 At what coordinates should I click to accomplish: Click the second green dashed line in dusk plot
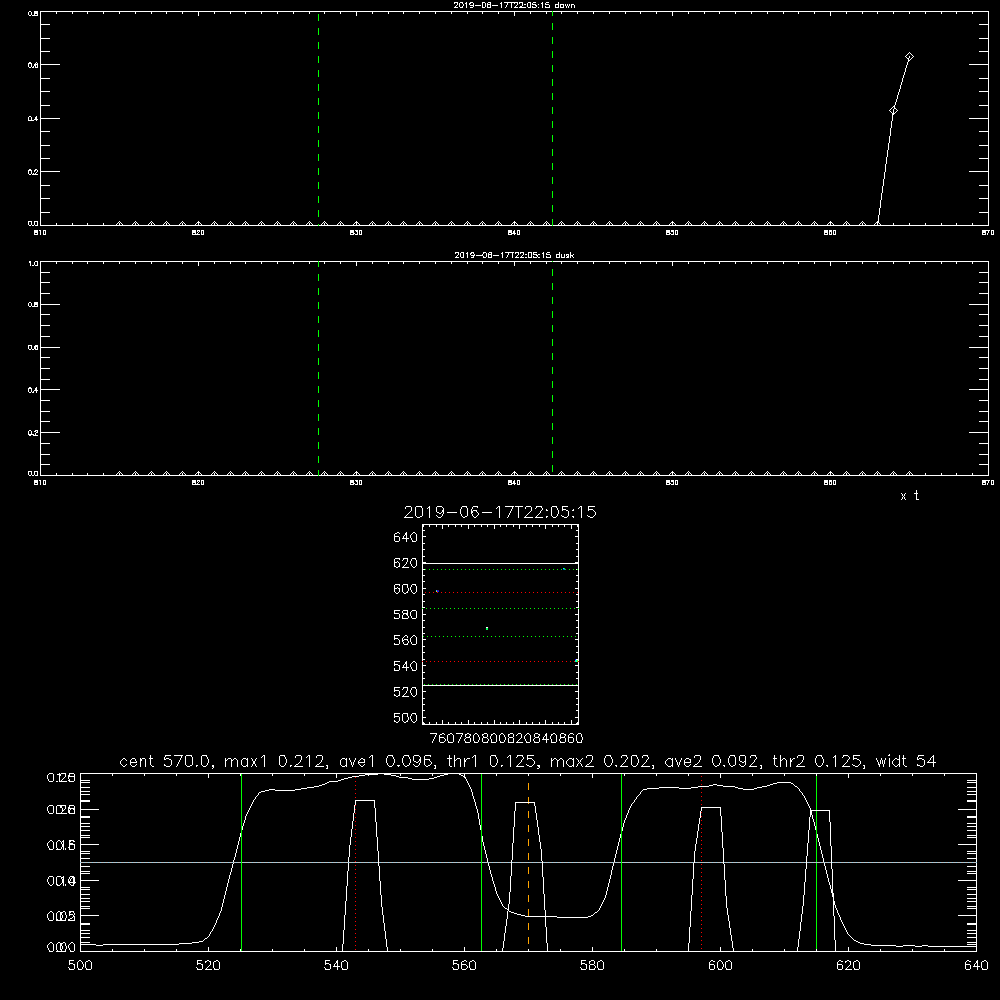(552, 369)
